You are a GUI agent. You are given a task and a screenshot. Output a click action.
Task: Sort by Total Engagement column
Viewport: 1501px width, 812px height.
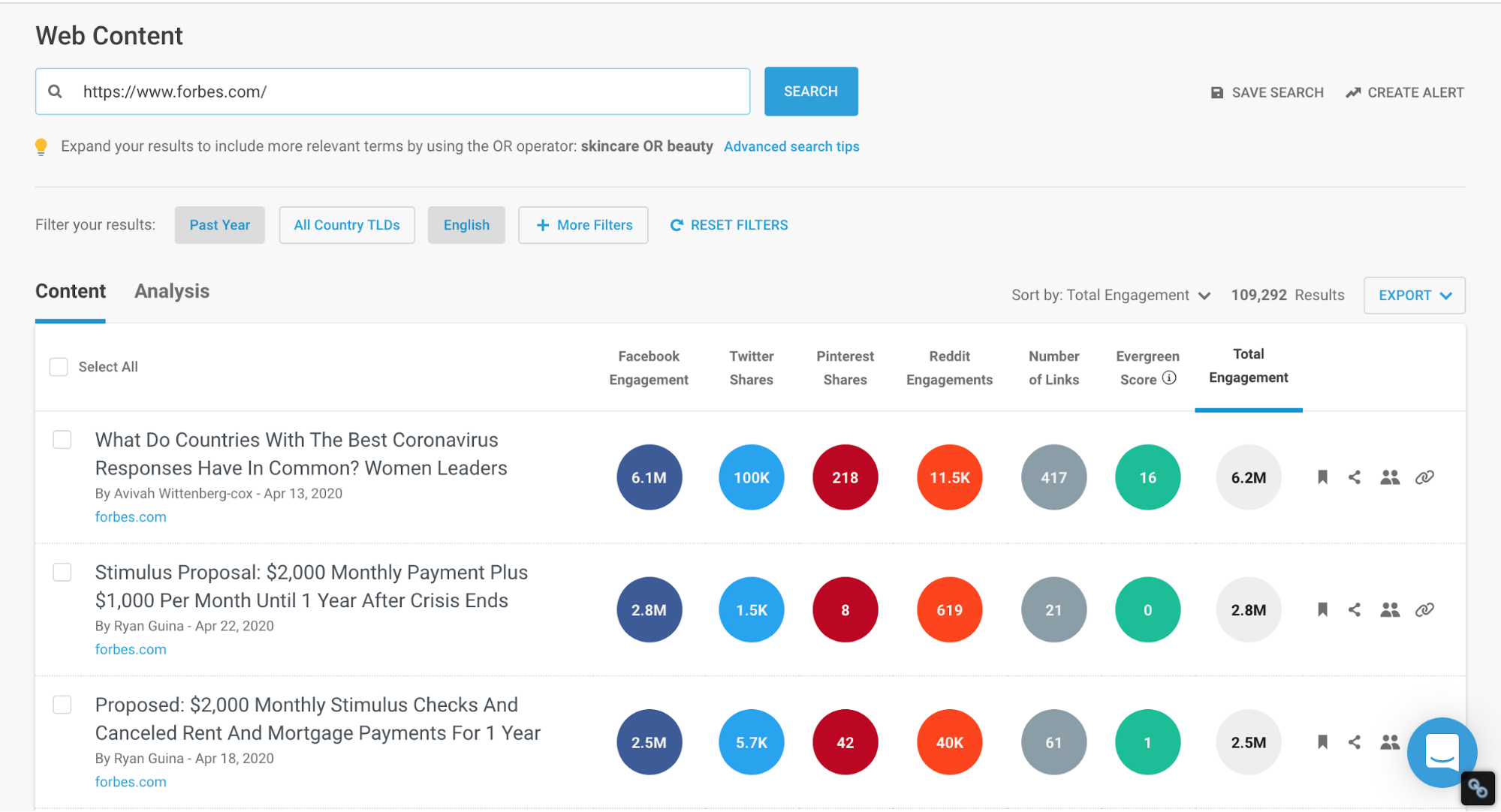click(1248, 365)
